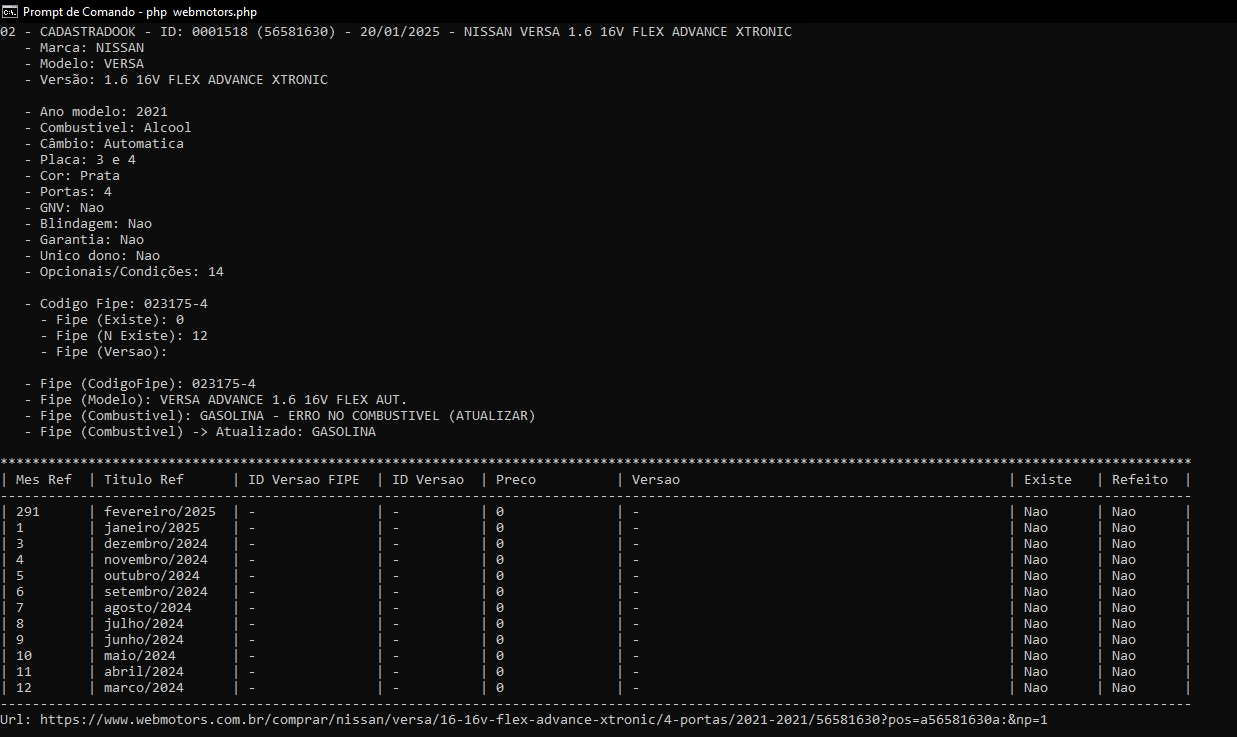
Task: Click the 'Fipe (Versao):' line
Action: click(104, 352)
